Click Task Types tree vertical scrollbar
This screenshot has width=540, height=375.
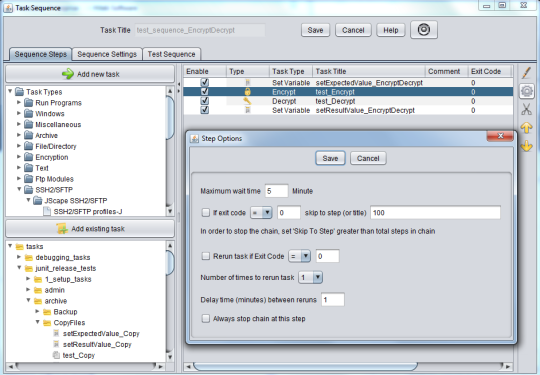tap(170, 151)
